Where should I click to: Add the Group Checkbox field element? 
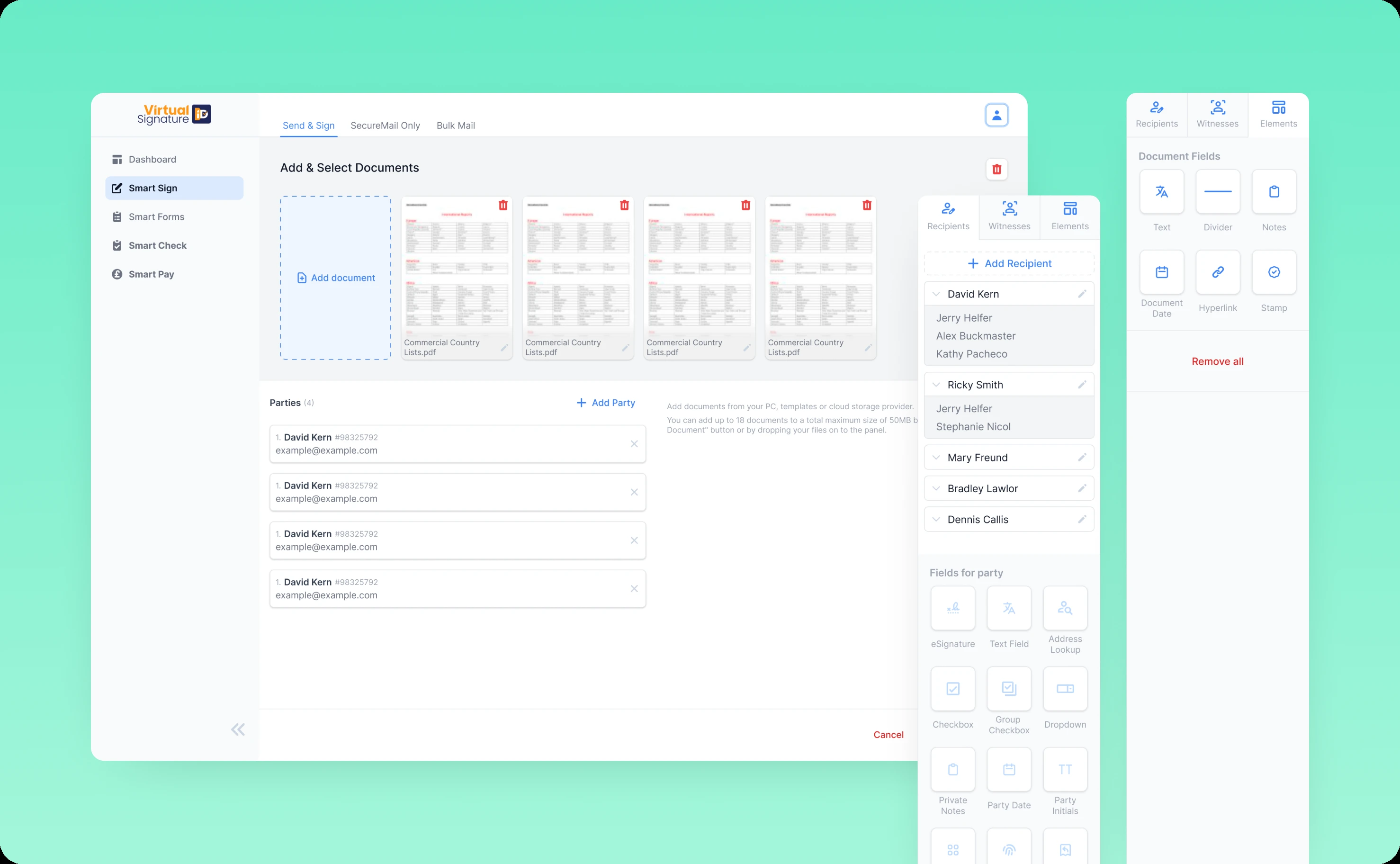coord(1009,689)
